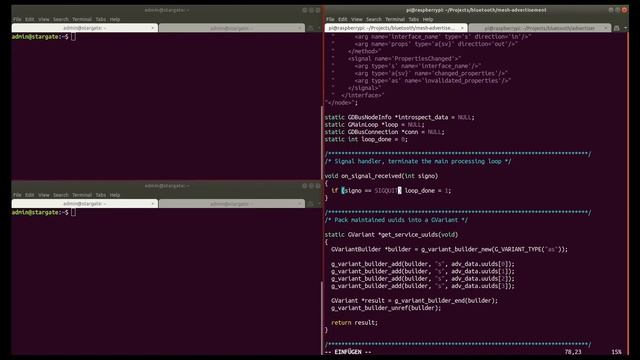Click the 'GVariantBuilder *builder = g_variant_builder_new' line
640x360 pixels.
point(449,249)
